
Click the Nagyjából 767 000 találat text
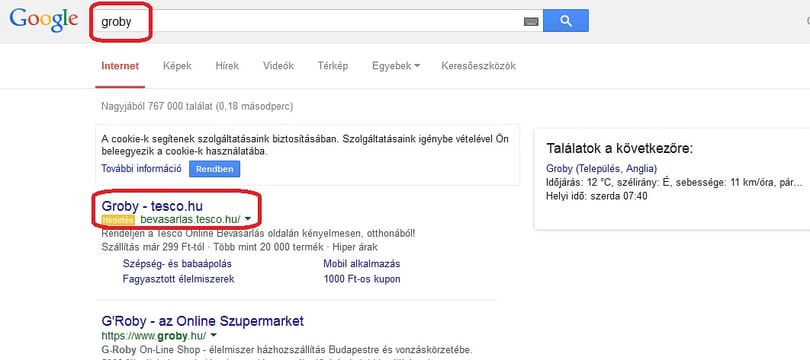[x=197, y=106]
